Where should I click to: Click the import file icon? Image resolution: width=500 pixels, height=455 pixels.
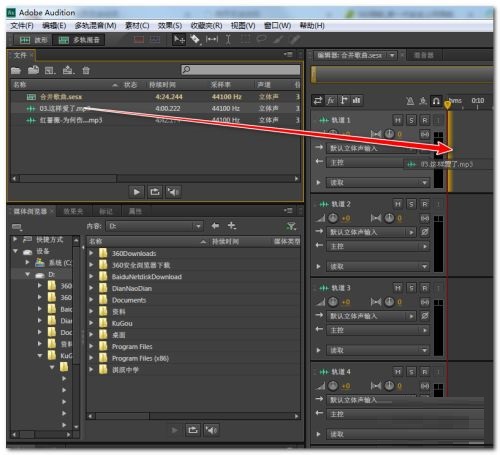(33, 70)
